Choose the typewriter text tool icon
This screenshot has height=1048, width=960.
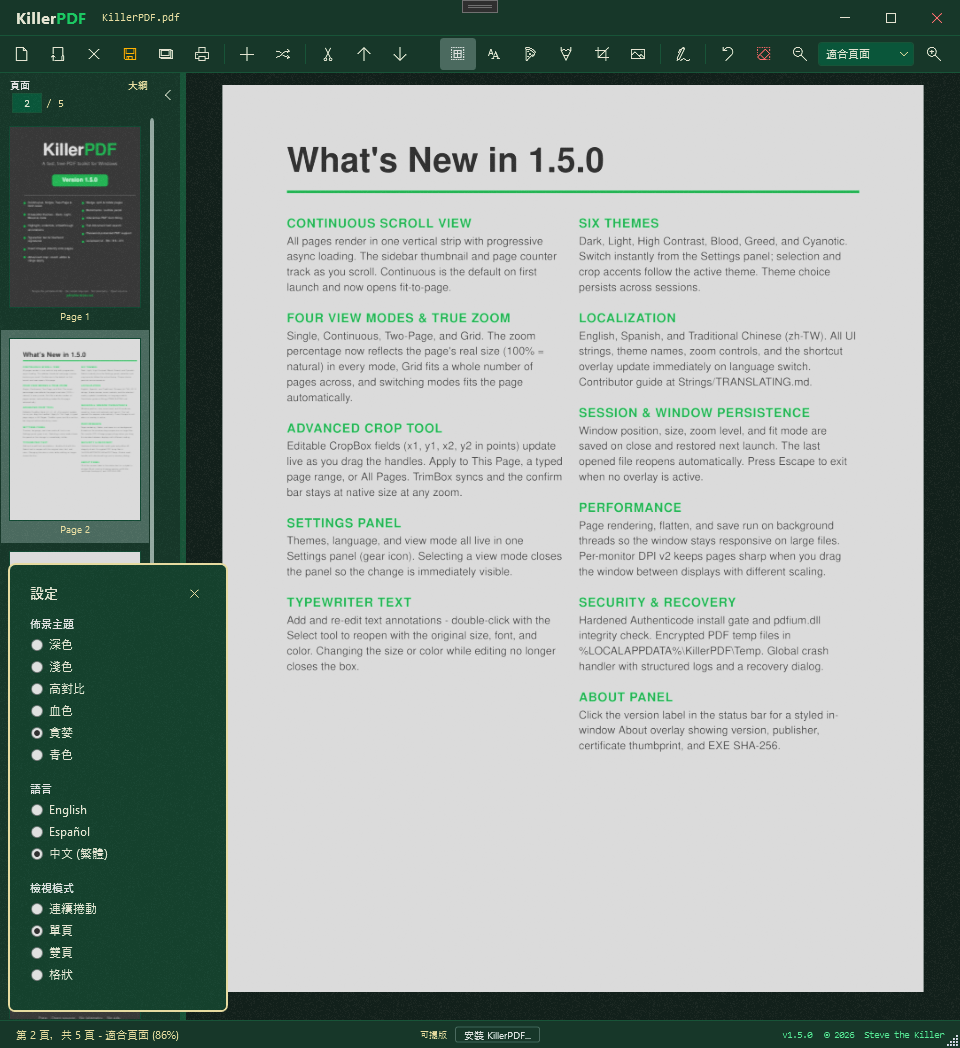(494, 54)
